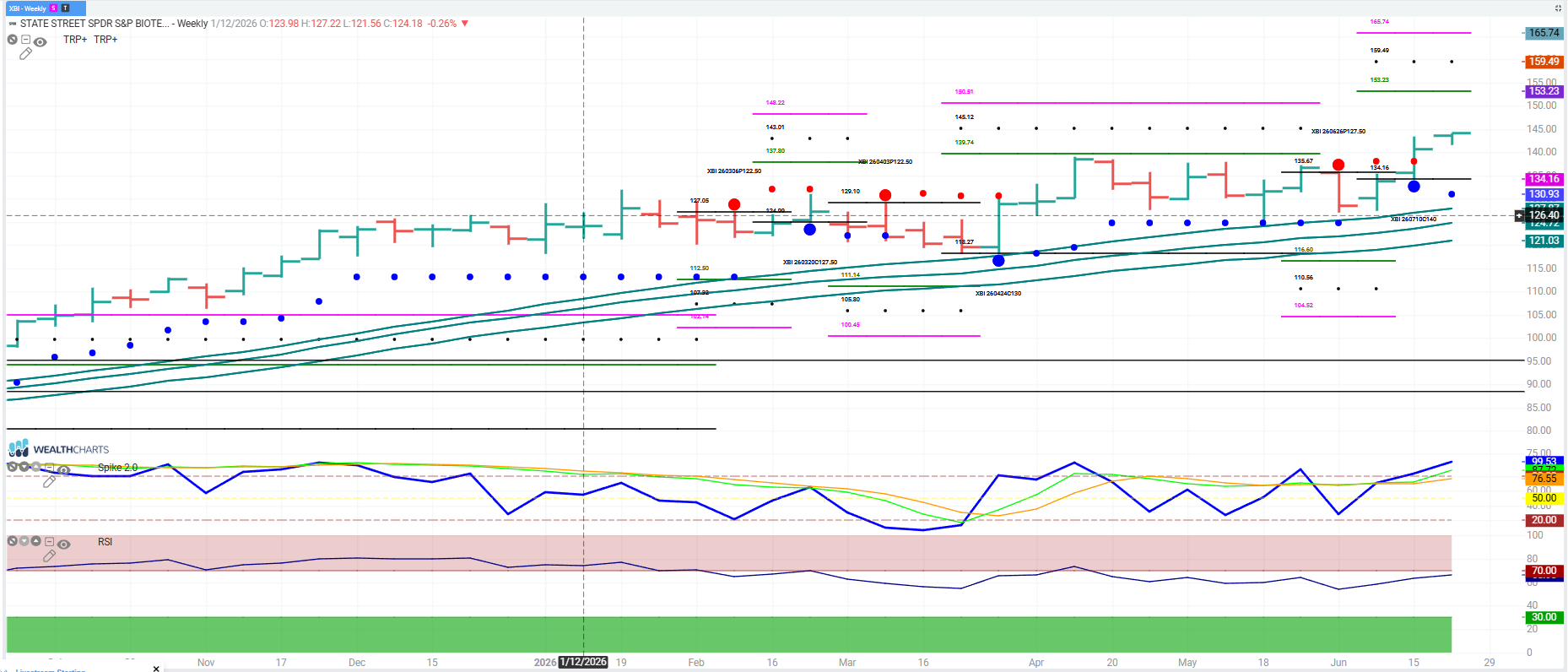
Task: Click the Spike 2.0 indicator label
Action: pos(117,468)
